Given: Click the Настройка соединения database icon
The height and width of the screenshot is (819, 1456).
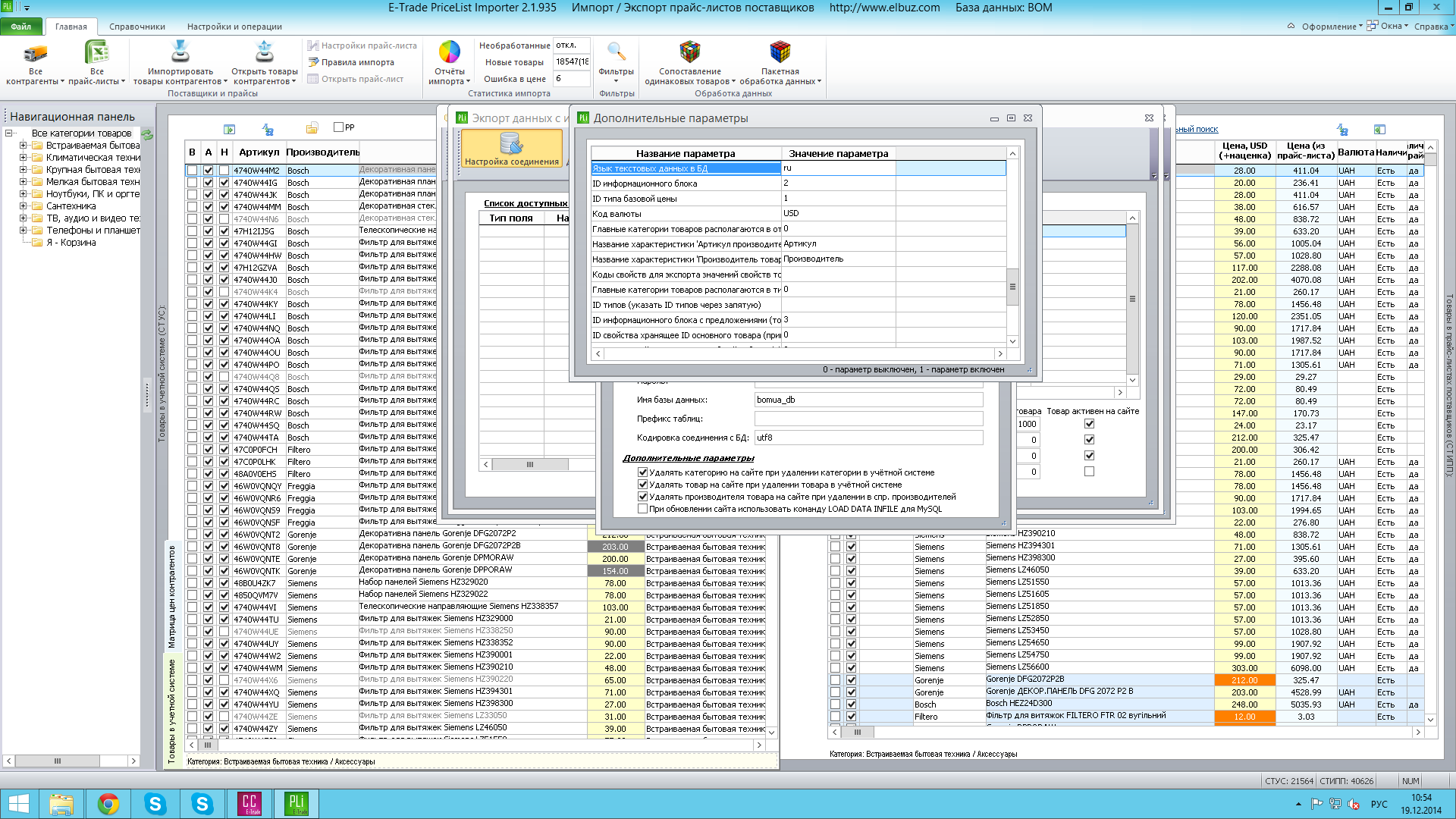Looking at the screenshot, I should pyautogui.click(x=511, y=143).
